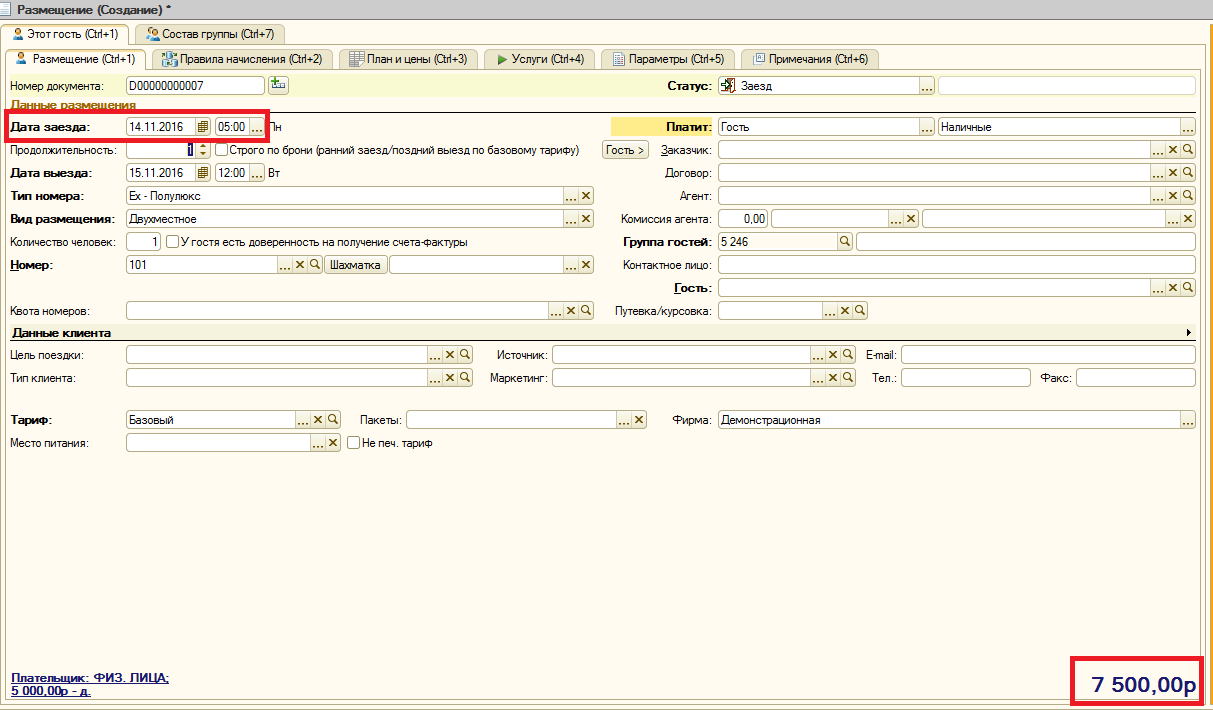Search in the Тип клиента field
Image resolution: width=1213 pixels, height=710 pixels.
[465, 378]
